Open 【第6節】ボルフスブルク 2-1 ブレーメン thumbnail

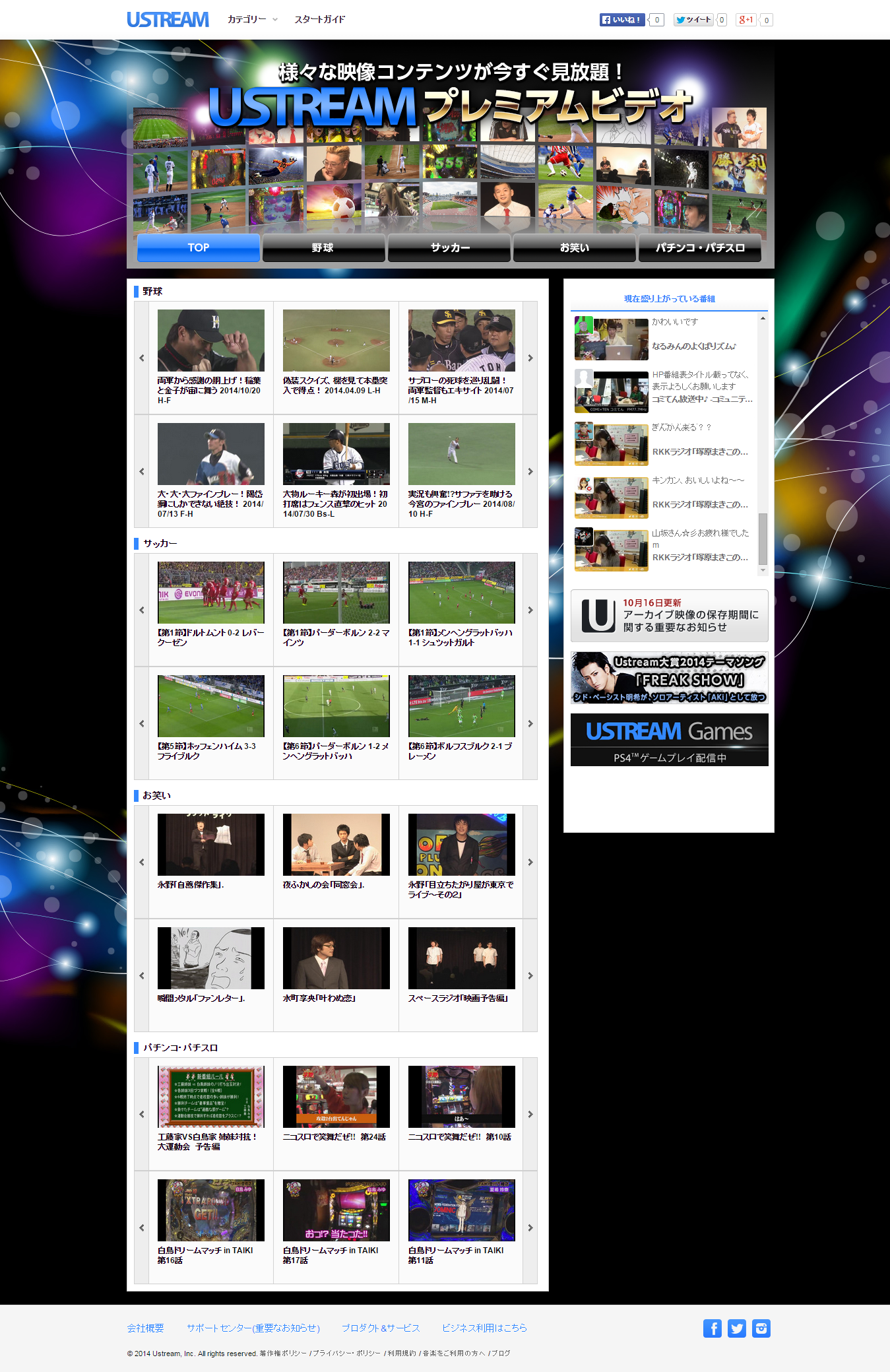point(462,706)
